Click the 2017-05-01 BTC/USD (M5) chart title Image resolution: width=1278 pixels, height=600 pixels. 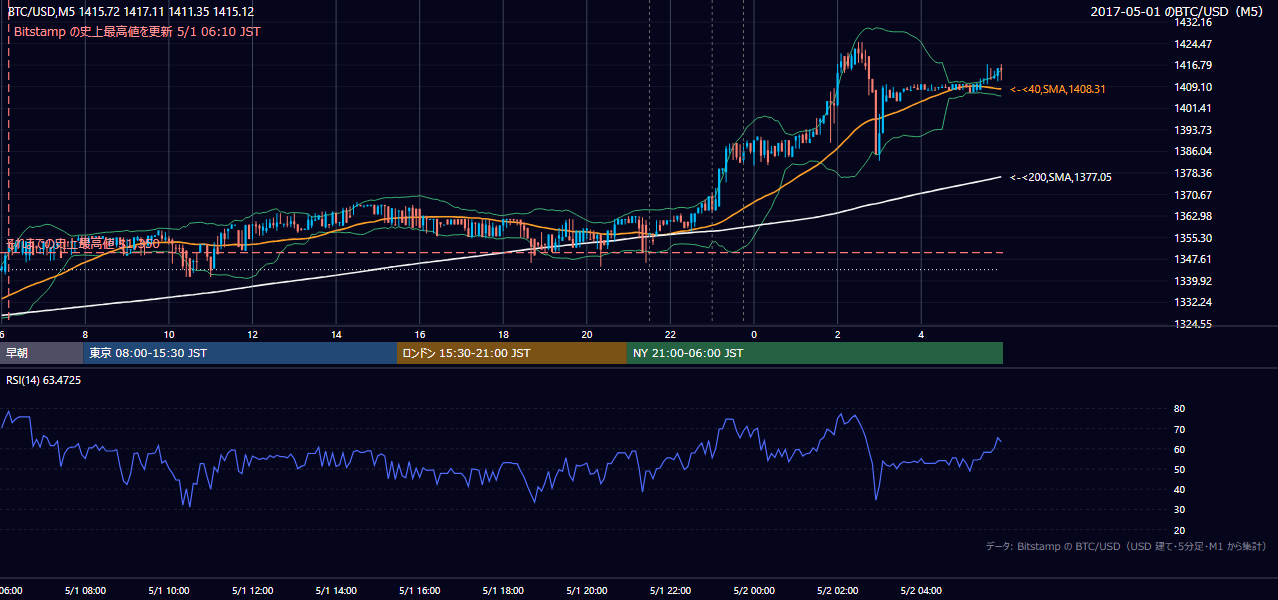(1178, 12)
